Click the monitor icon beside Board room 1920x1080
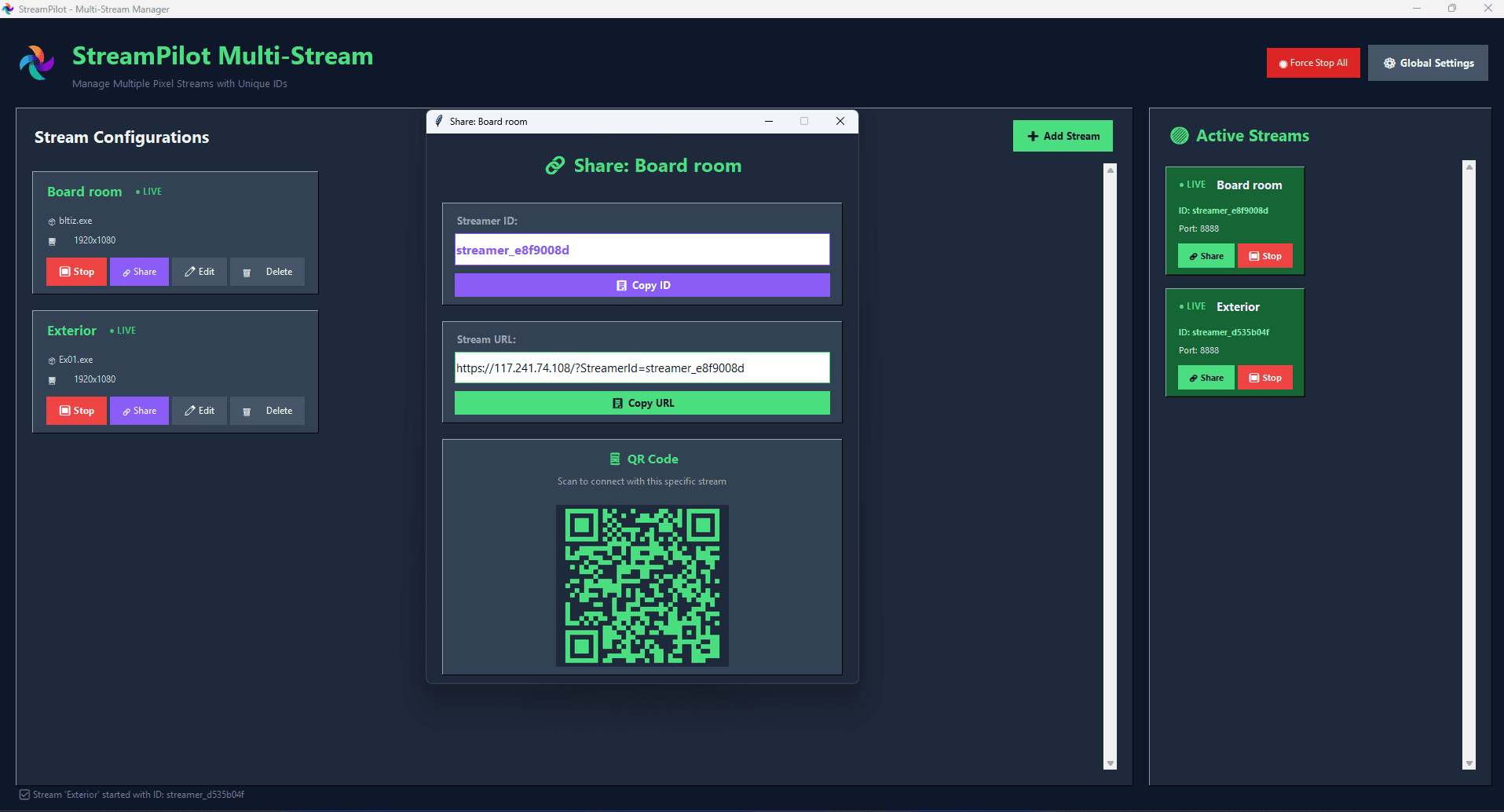This screenshot has height=812, width=1504. click(x=53, y=241)
